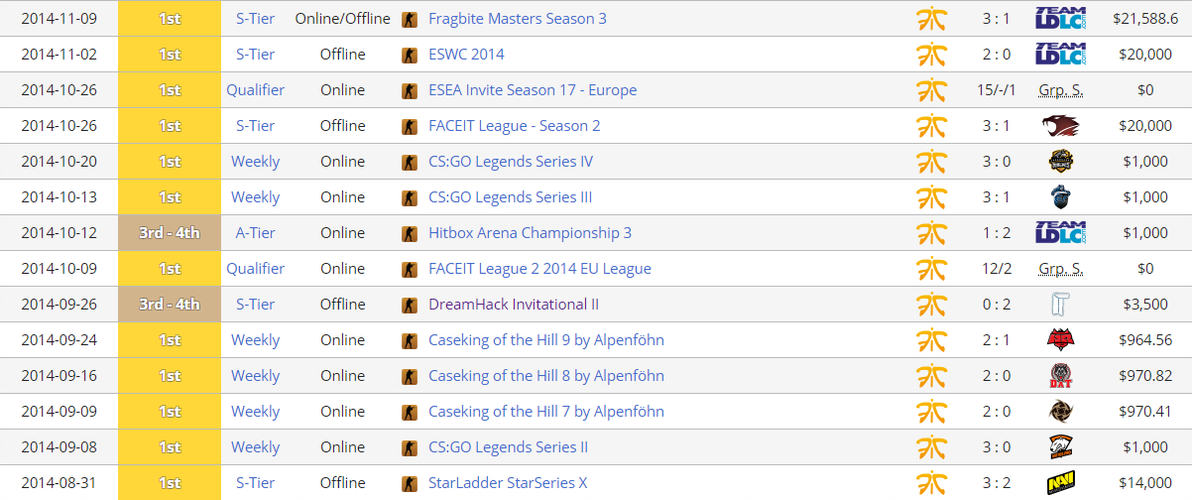
Task: Click the Titan logo in DreamHack Invitational row
Action: (1060, 304)
